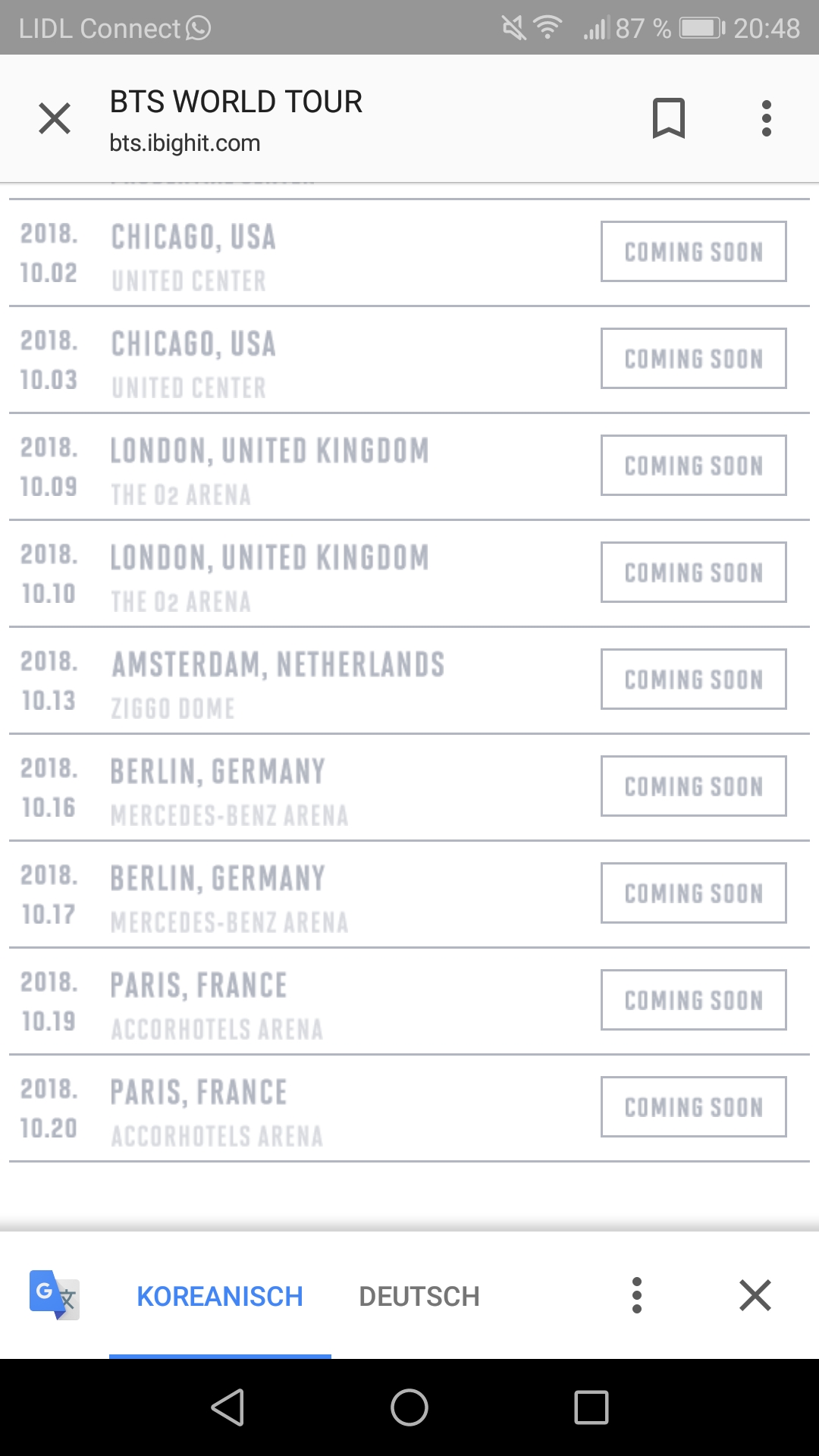Tap the WhatsApp notification icon

pyautogui.click(x=198, y=28)
